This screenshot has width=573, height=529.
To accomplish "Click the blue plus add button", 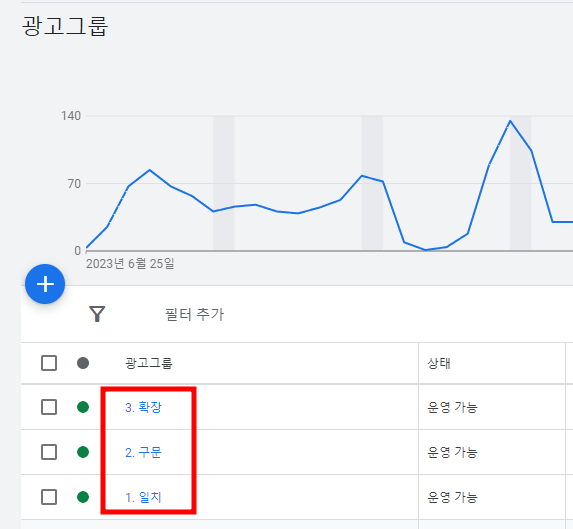I will point(45,284).
